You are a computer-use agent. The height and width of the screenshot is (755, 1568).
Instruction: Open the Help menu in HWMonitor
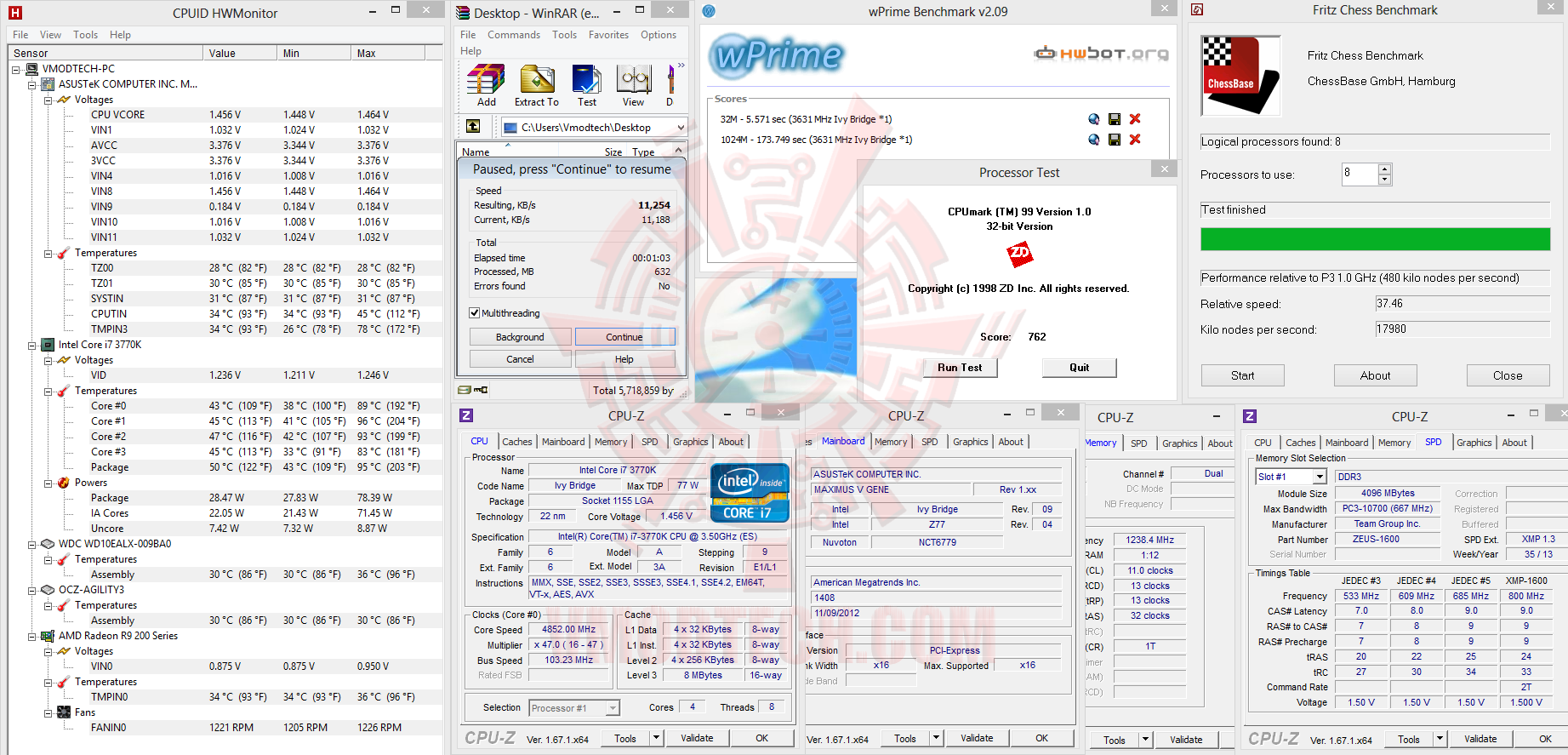pyautogui.click(x=120, y=35)
